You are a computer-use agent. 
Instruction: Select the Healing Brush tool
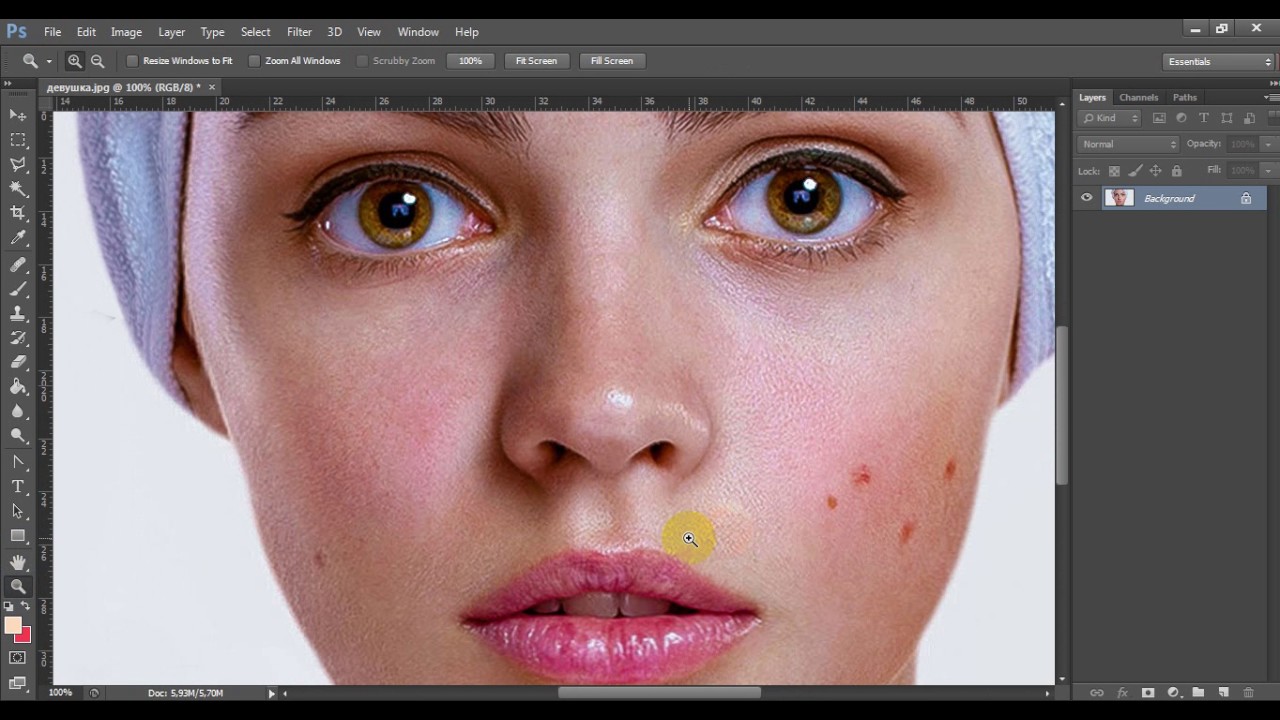pyautogui.click(x=18, y=265)
